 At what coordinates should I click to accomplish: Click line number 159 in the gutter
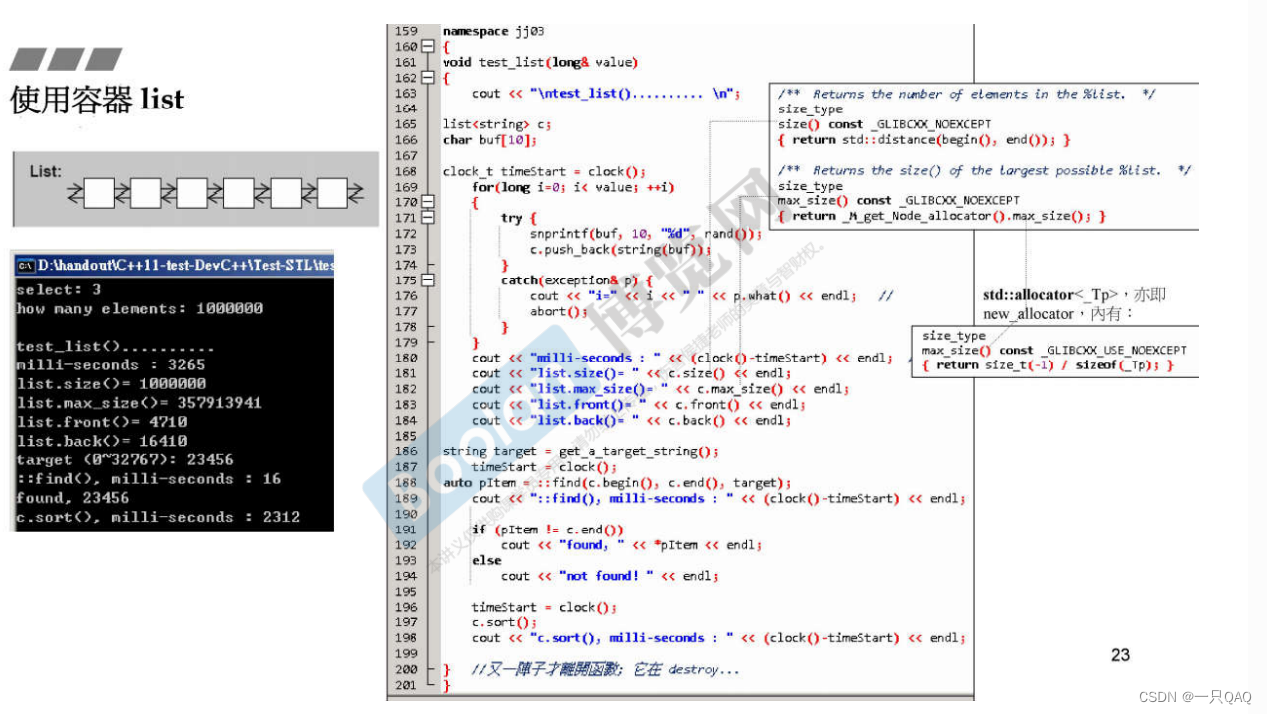406,32
